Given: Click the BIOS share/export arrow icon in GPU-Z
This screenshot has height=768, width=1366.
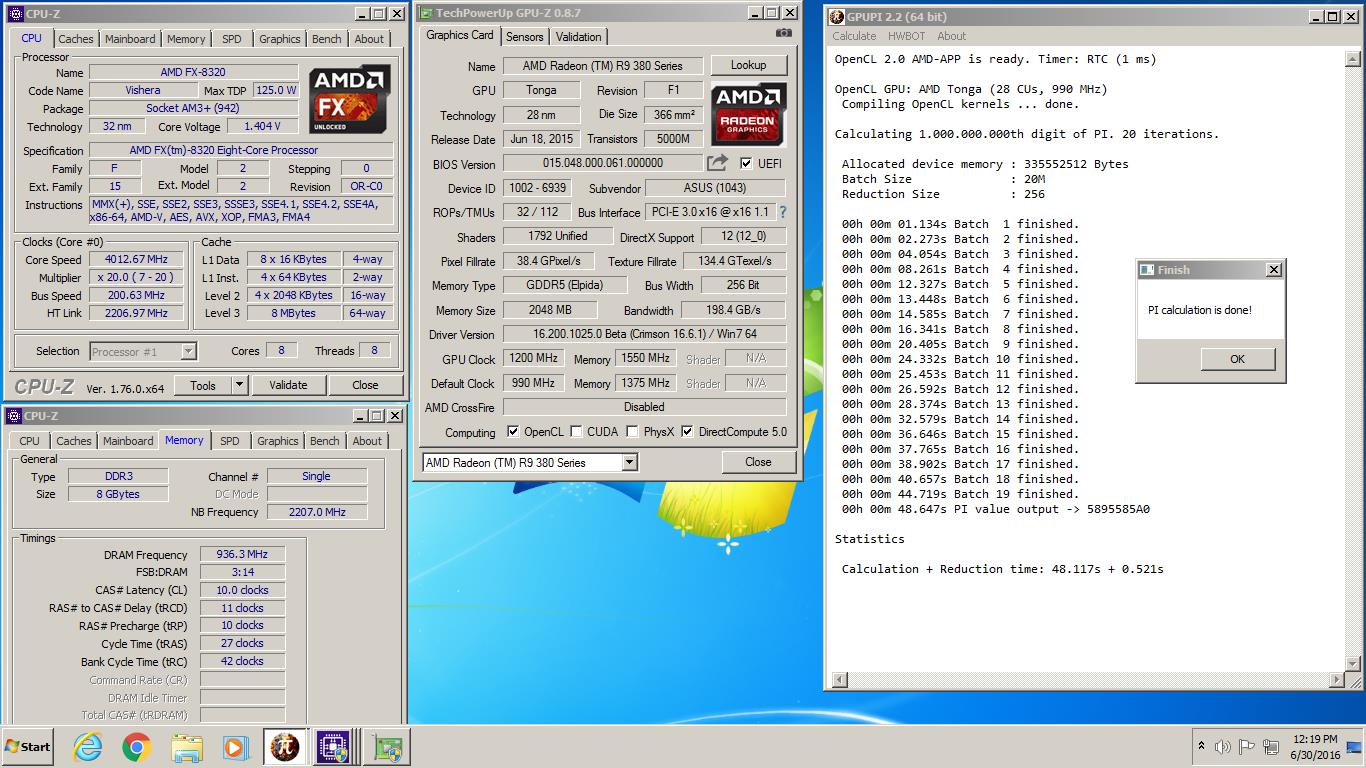Looking at the screenshot, I should click(x=718, y=163).
